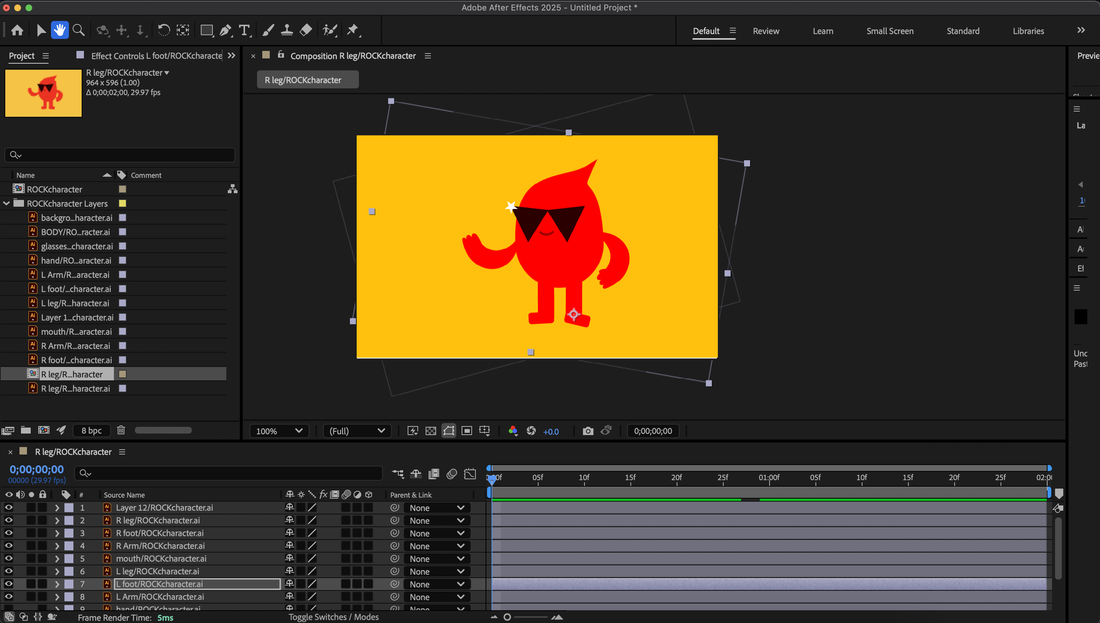
Task: Hide the L leg/ROCKcharacter.ai timeline layer
Action: click(x=8, y=571)
